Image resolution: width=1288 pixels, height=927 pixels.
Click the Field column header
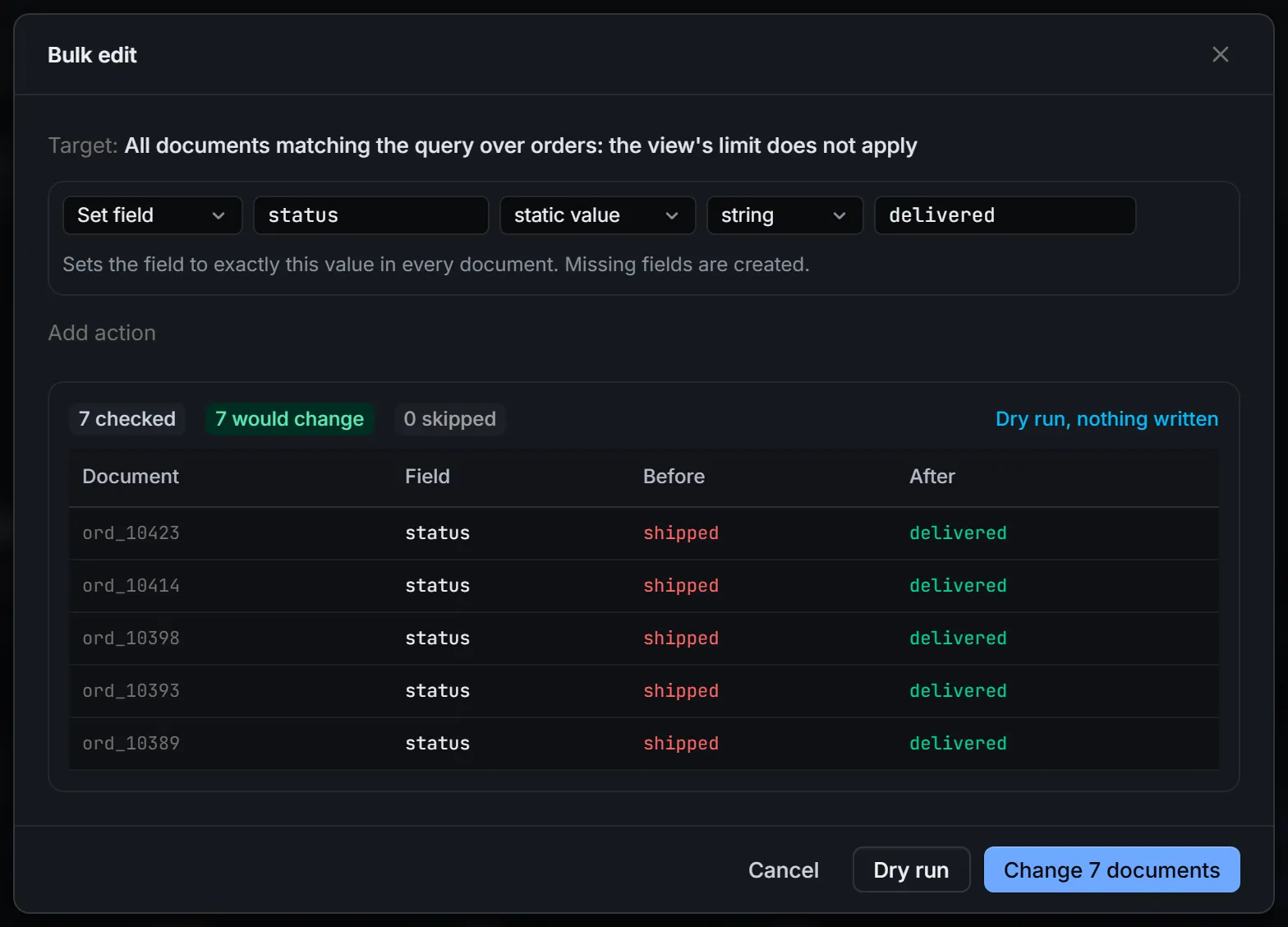coord(427,477)
